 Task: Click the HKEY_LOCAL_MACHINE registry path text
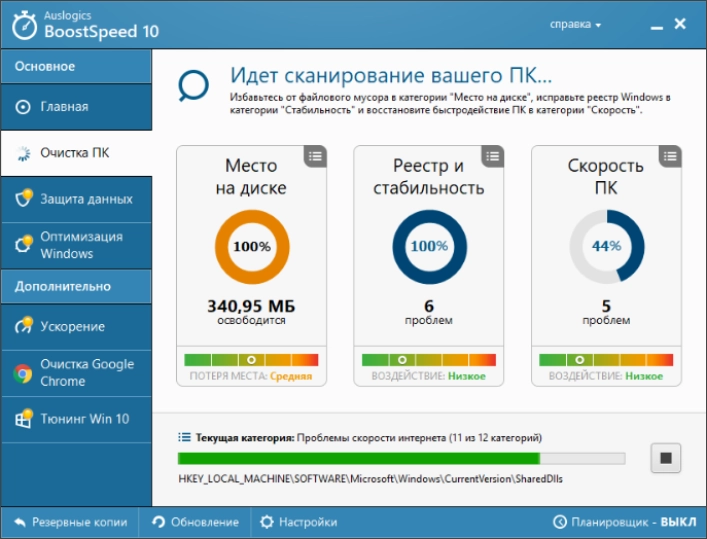(370, 479)
